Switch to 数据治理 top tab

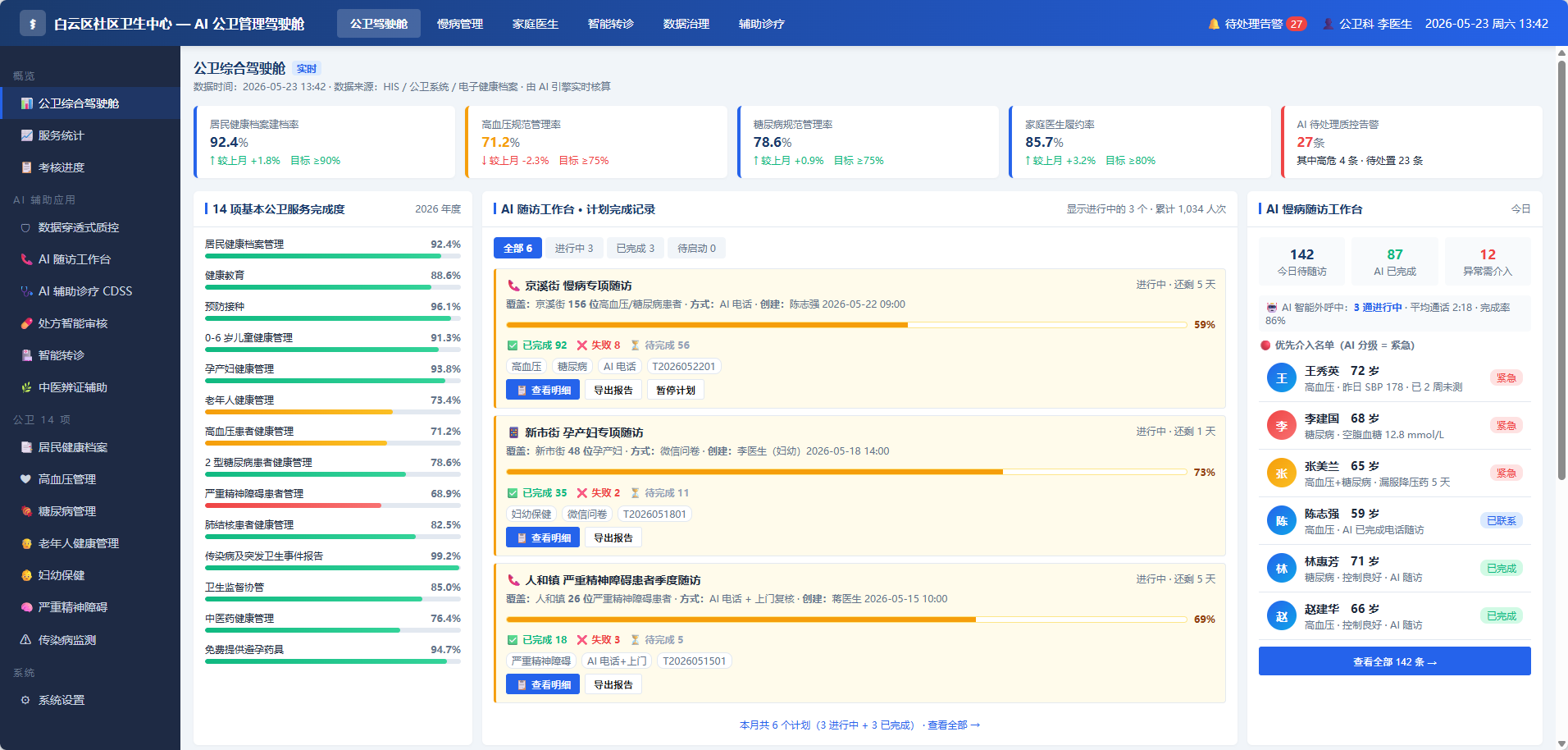click(686, 24)
